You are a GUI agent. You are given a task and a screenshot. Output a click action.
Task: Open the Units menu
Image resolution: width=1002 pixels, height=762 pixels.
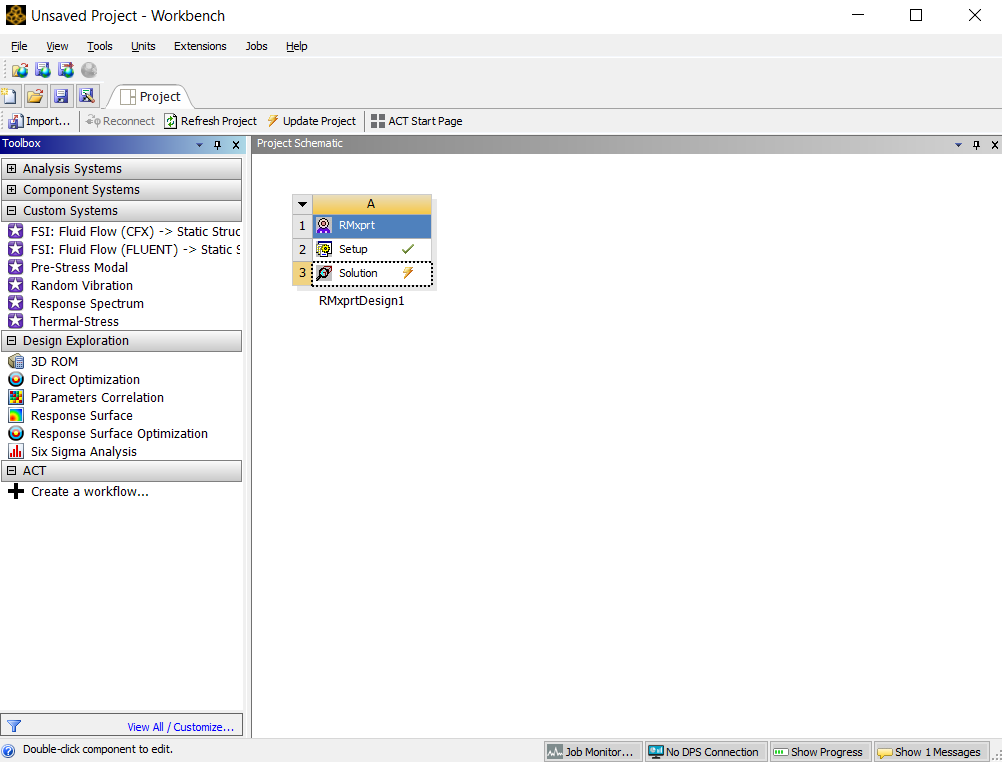143,46
